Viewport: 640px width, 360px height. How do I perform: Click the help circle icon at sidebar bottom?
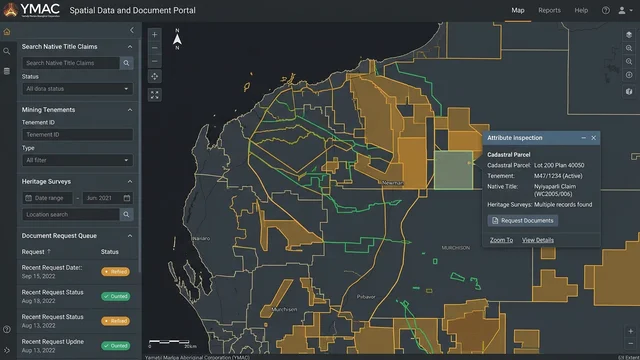tap(7, 329)
